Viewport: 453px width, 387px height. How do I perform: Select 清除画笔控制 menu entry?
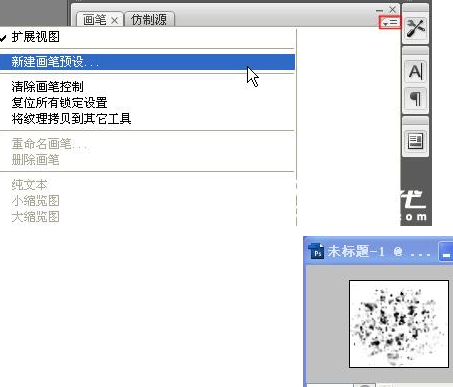pos(147,87)
